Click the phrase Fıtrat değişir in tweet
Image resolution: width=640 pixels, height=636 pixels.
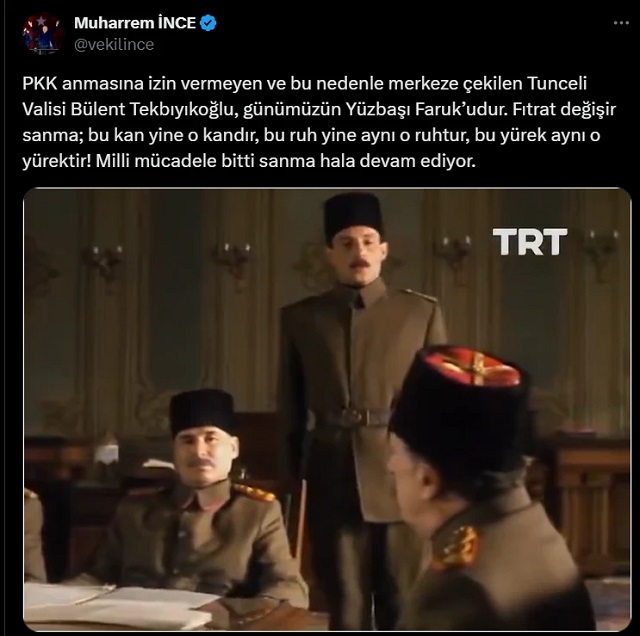pos(563,109)
